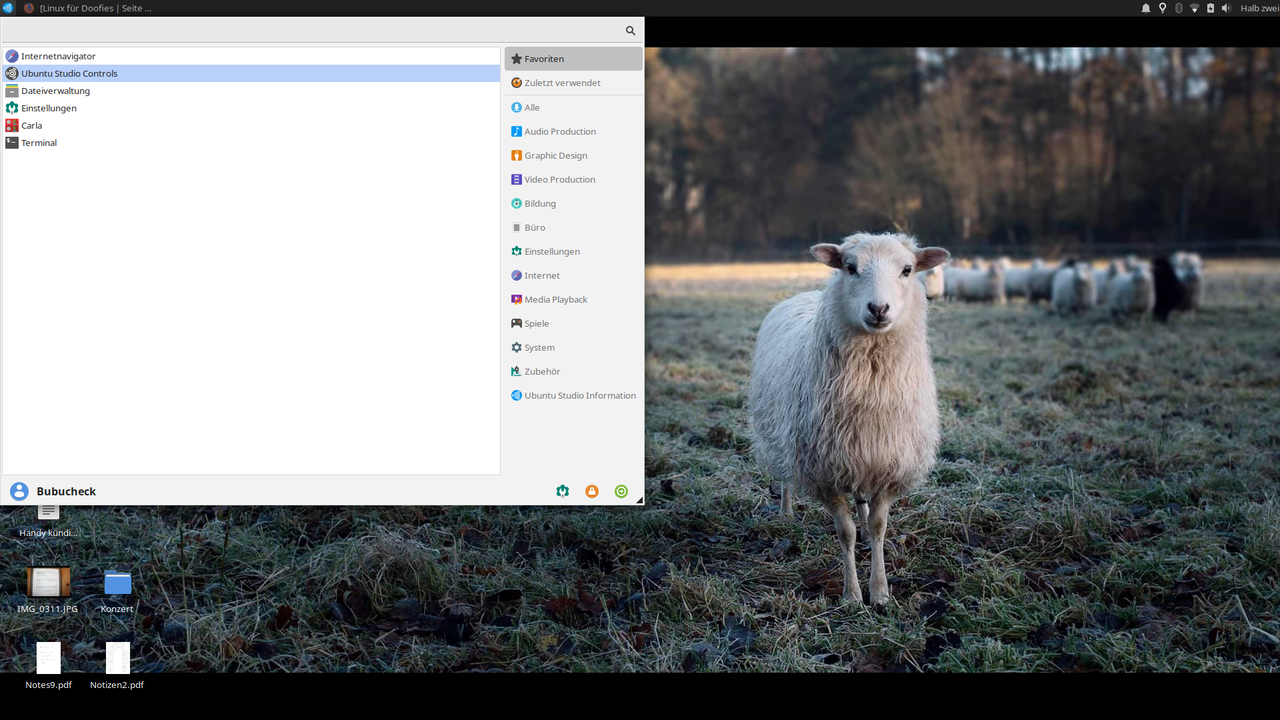Screen dimensions: 1280x720
Task: Show the Alle category
Action: click(x=574, y=107)
